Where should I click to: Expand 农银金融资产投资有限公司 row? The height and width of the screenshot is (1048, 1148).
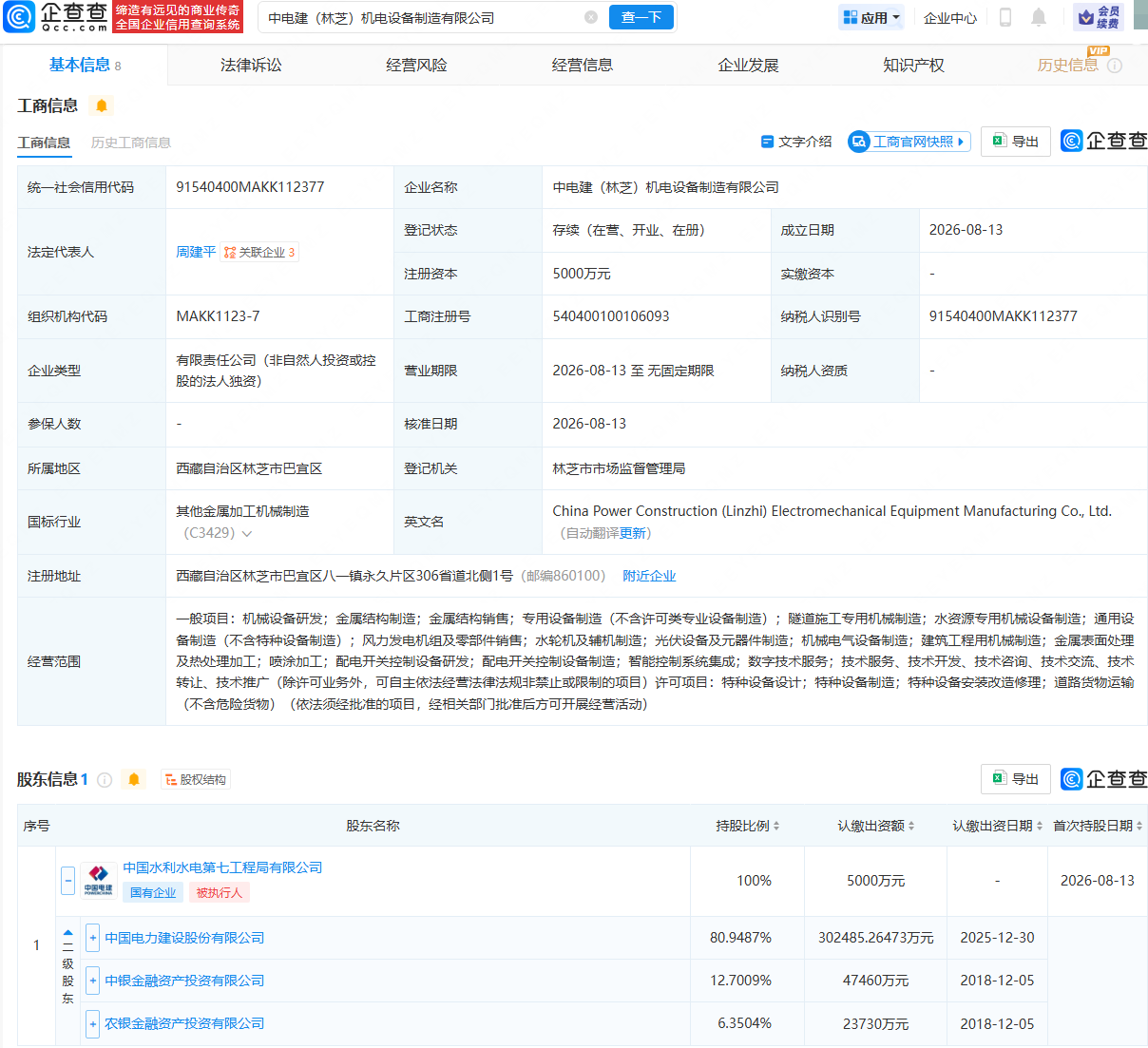(92, 1023)
